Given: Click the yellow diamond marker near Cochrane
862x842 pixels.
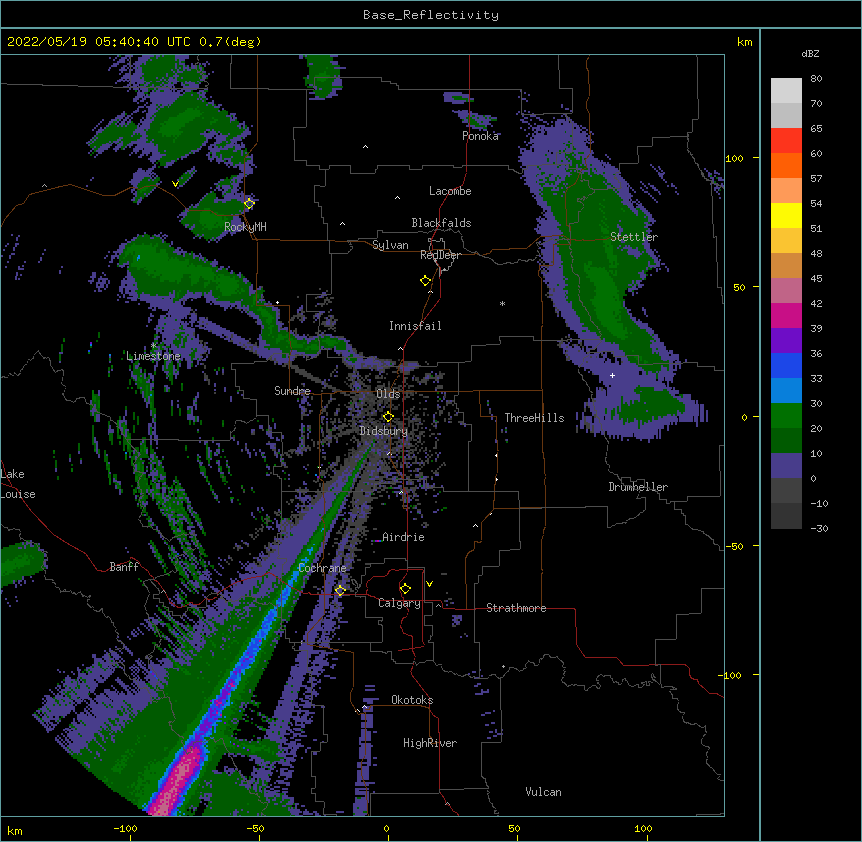Looking at the screenshot, I should click(340, 590).
